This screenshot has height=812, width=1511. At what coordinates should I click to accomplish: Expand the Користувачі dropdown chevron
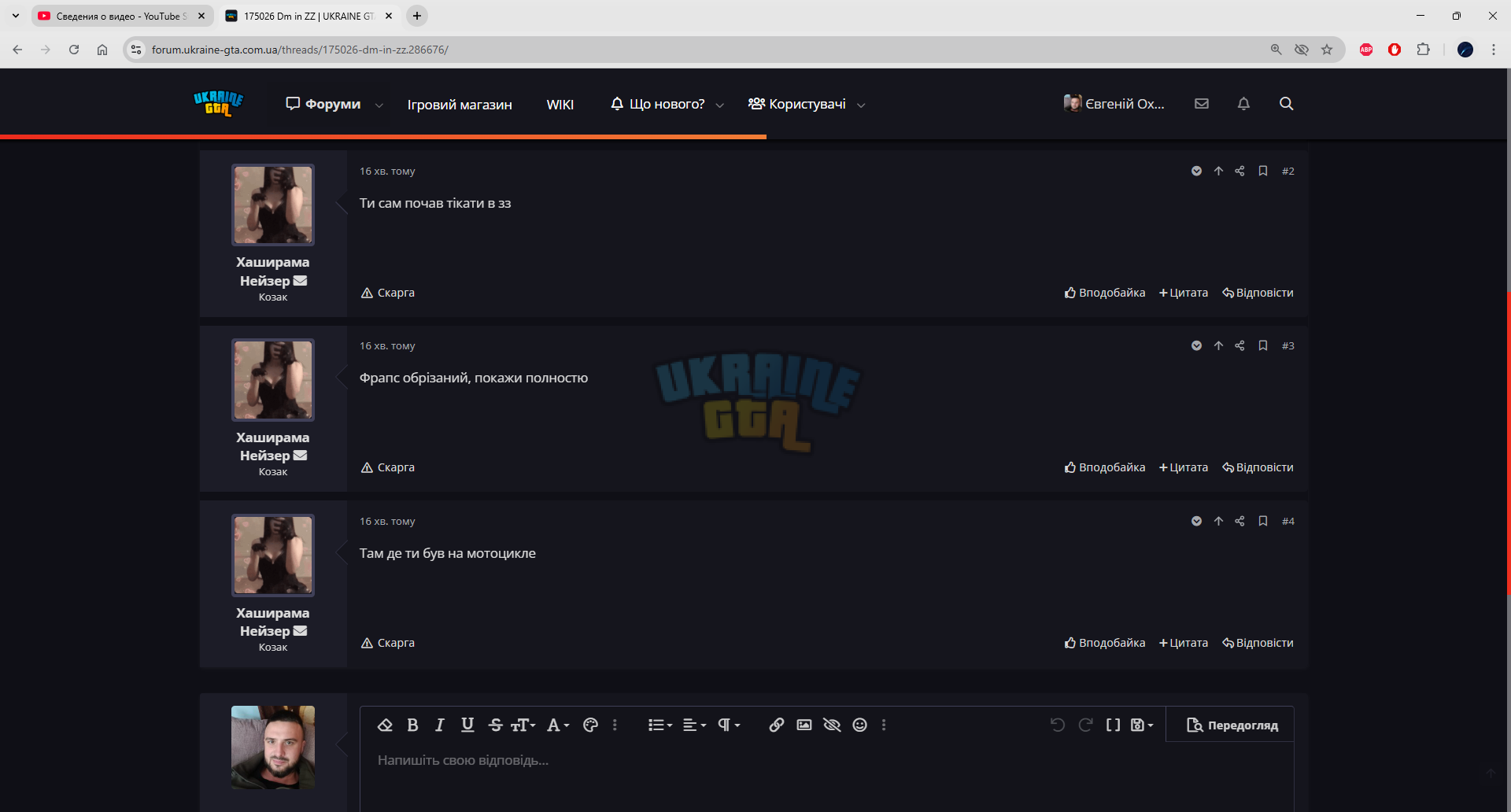[861, 105]
